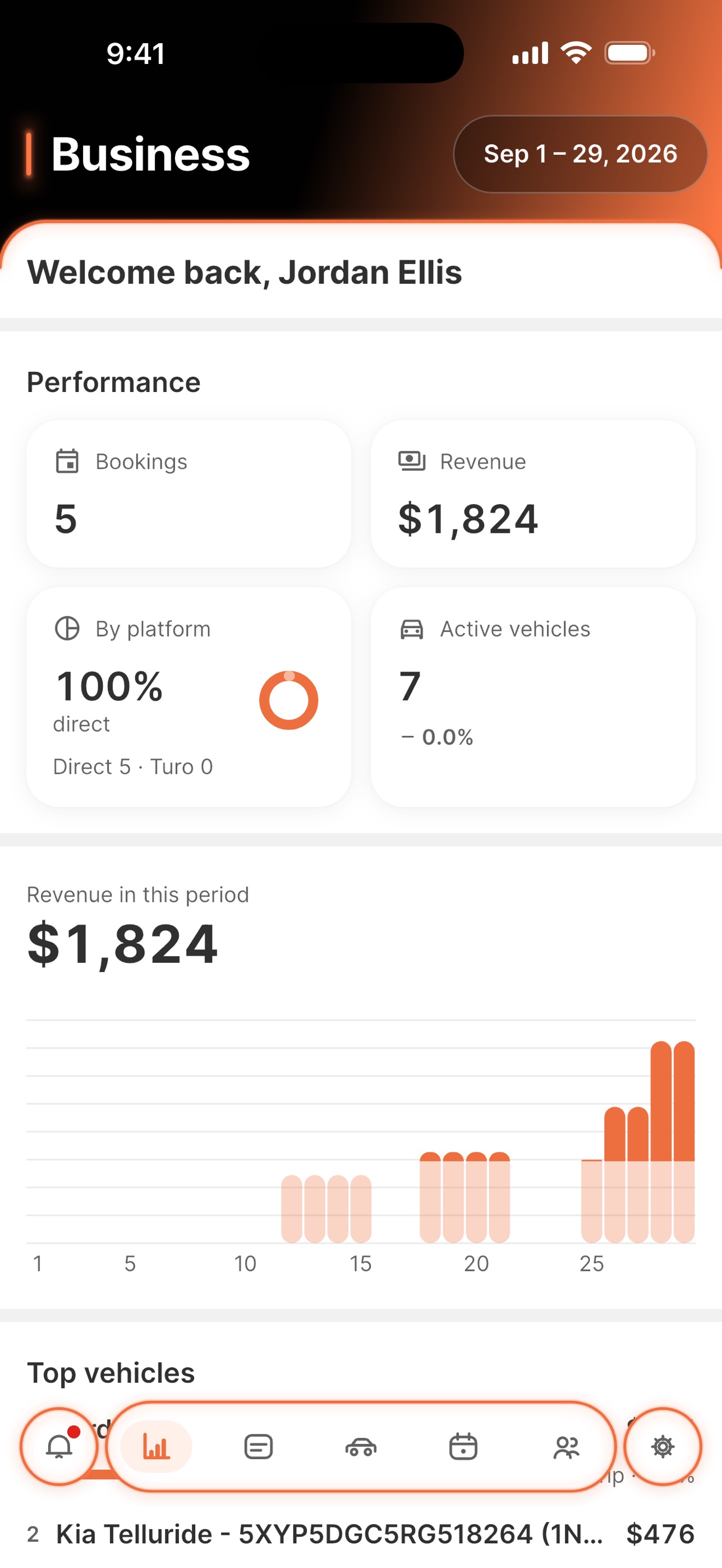The image size is (722, 1568).
Task: Open the notifications bell
Action: [x=59, y=1446]
